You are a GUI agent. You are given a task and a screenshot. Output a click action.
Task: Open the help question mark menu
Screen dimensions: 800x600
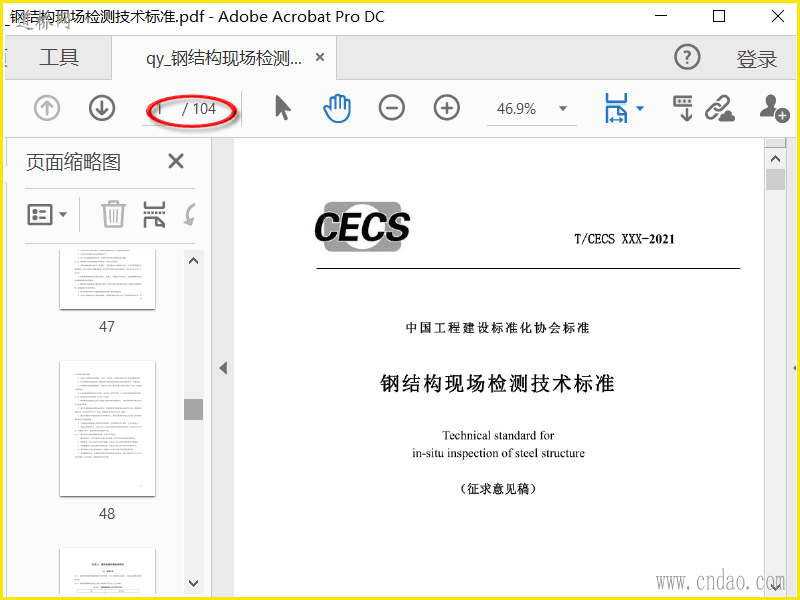(687, 57)
